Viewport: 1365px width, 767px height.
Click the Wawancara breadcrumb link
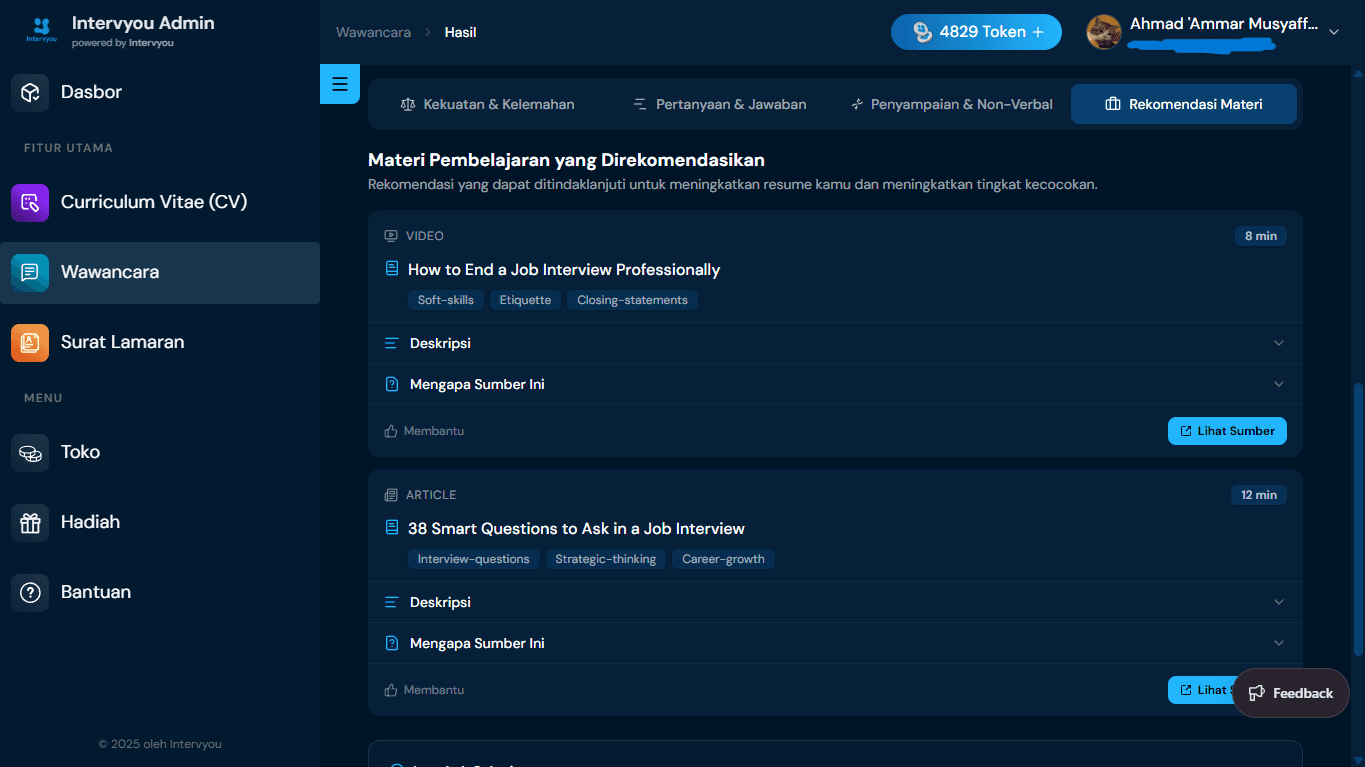pos(373,32)
